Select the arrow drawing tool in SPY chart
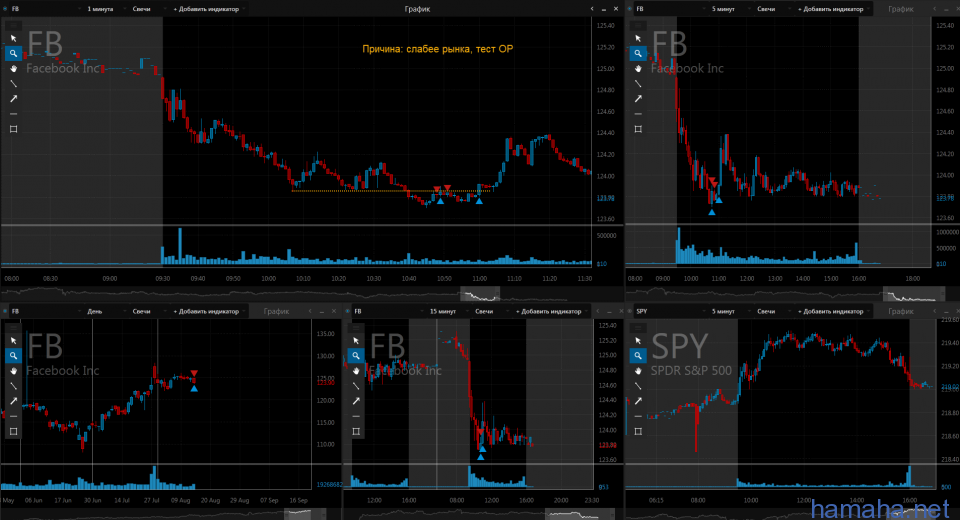960x520 pixels. pyautogui.click(x=638, y=401)
